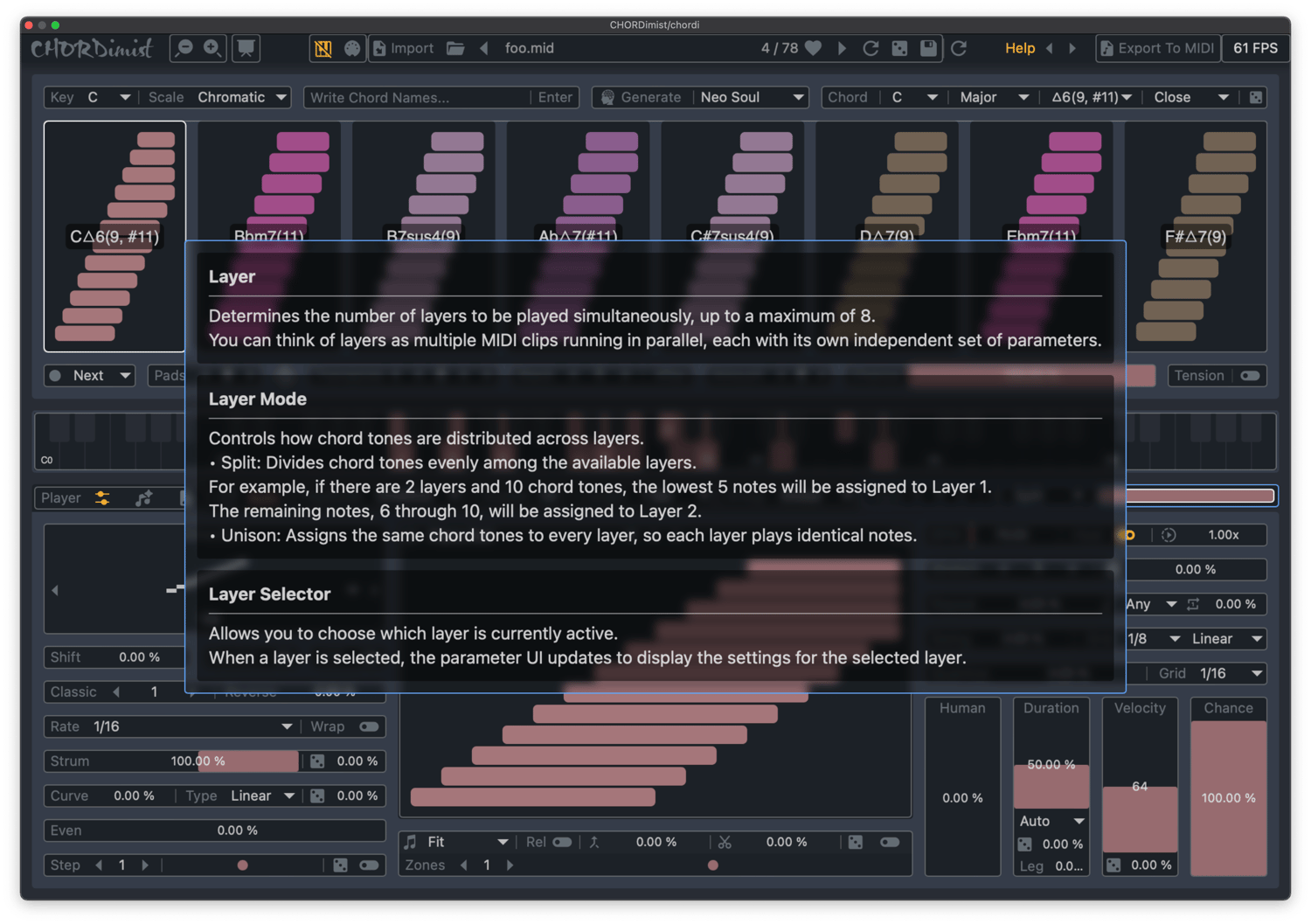Click the Curve randomize dice icon
1311x924 pixels.
click(x=317, y=795)
